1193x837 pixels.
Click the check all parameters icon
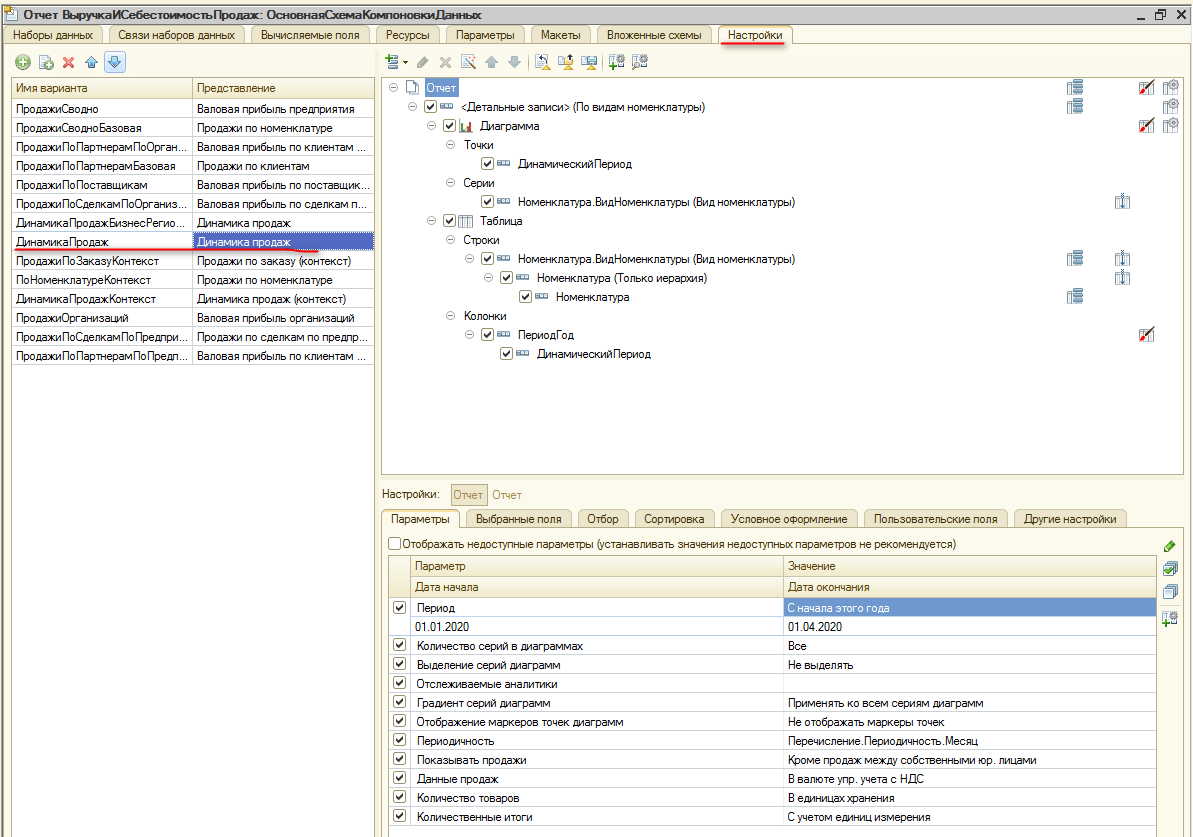1170,569
